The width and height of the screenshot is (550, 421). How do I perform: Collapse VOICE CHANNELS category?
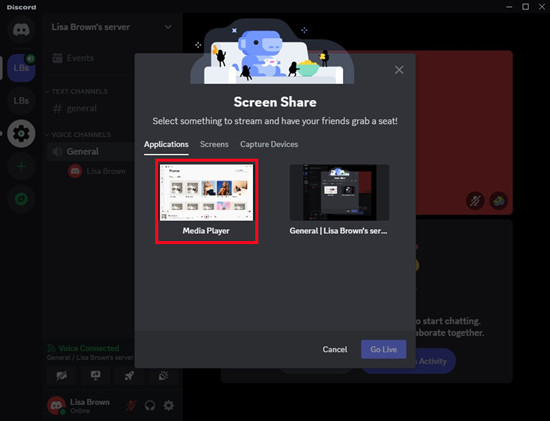[x=78, y=135]
